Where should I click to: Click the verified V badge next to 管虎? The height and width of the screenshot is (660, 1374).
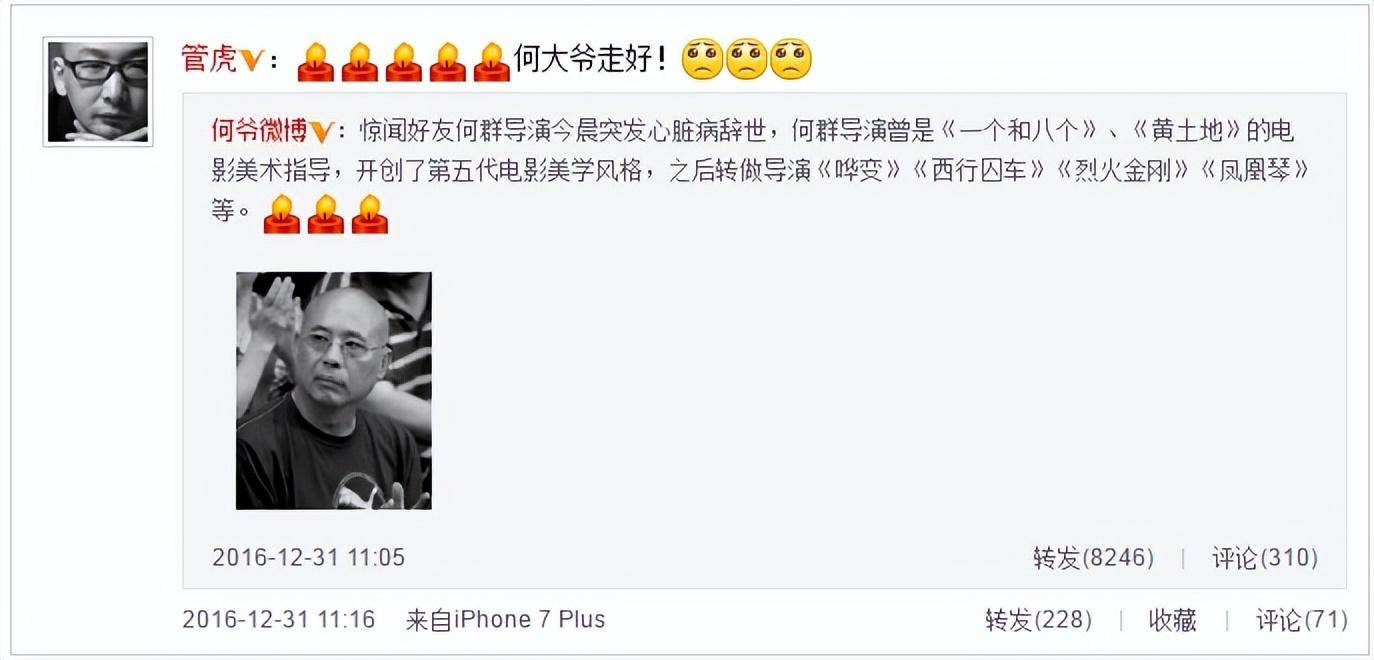[253, 61]
